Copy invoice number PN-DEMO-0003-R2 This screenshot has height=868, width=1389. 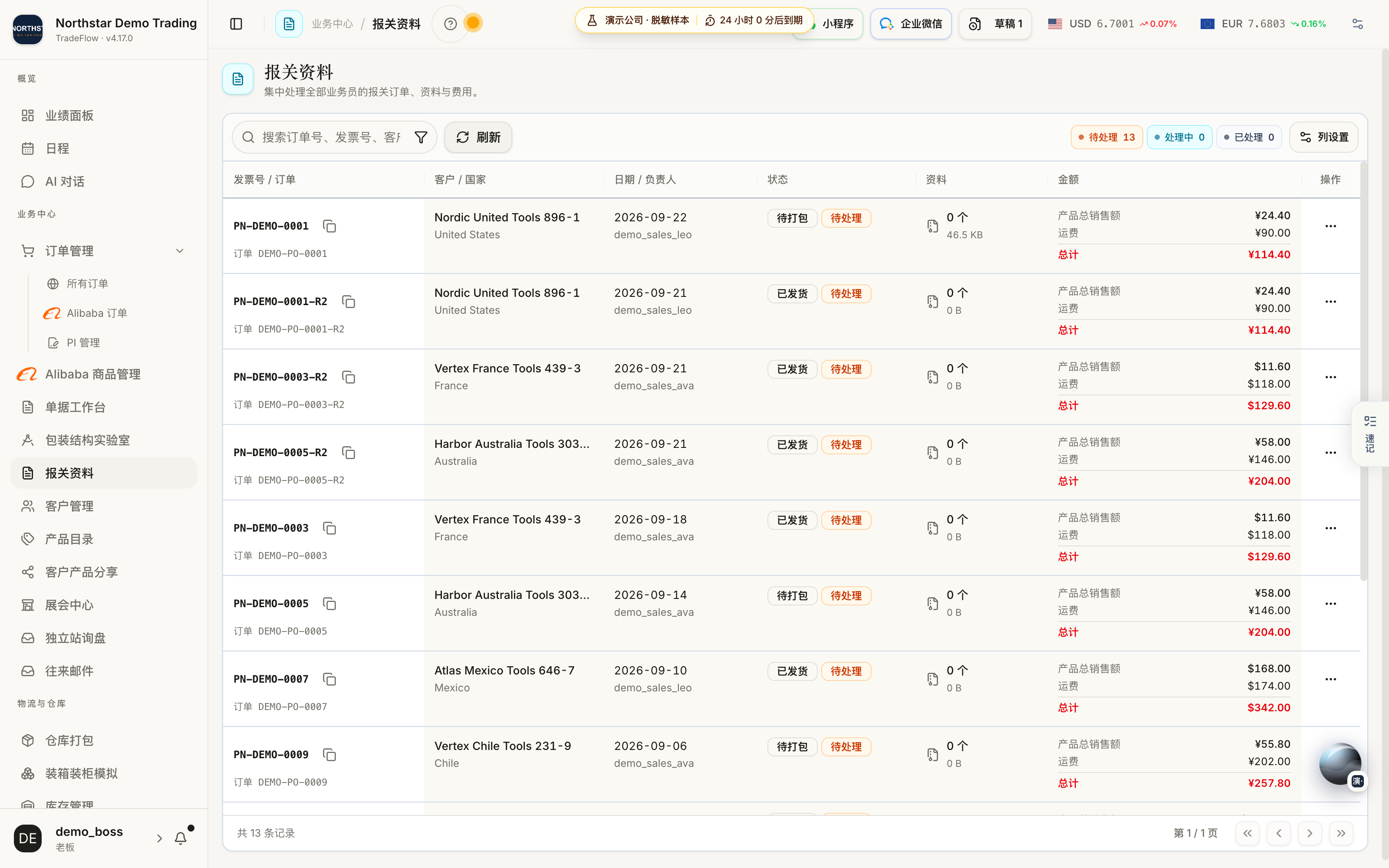349,377
